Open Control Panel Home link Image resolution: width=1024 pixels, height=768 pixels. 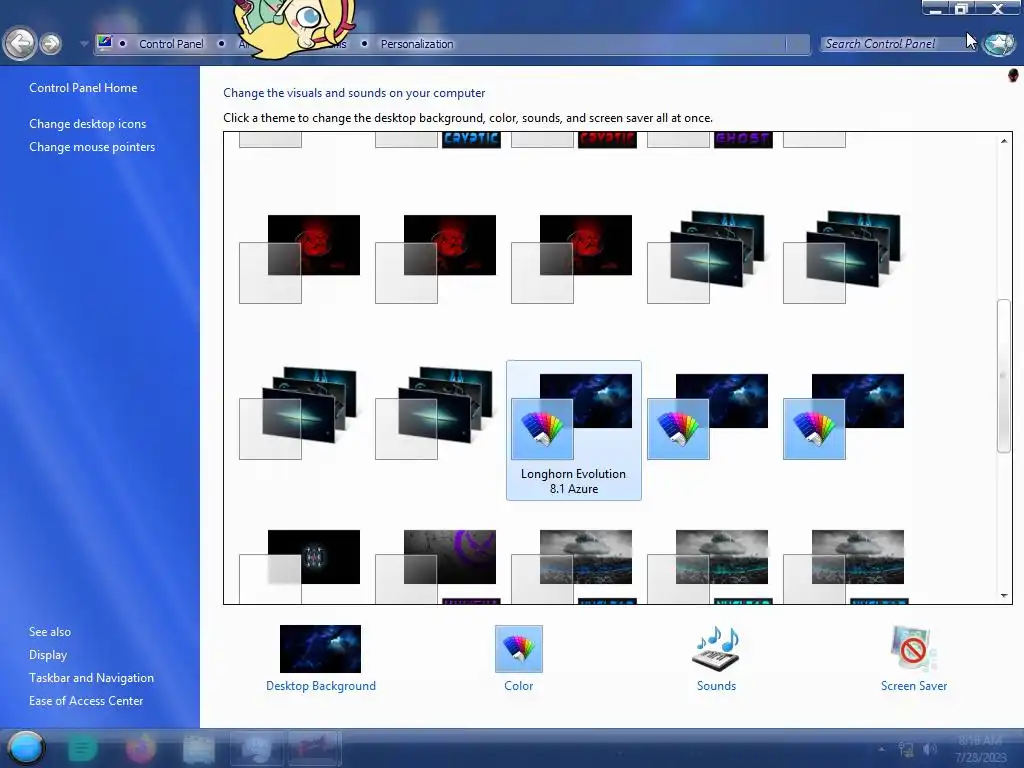(x=83, y=88)
